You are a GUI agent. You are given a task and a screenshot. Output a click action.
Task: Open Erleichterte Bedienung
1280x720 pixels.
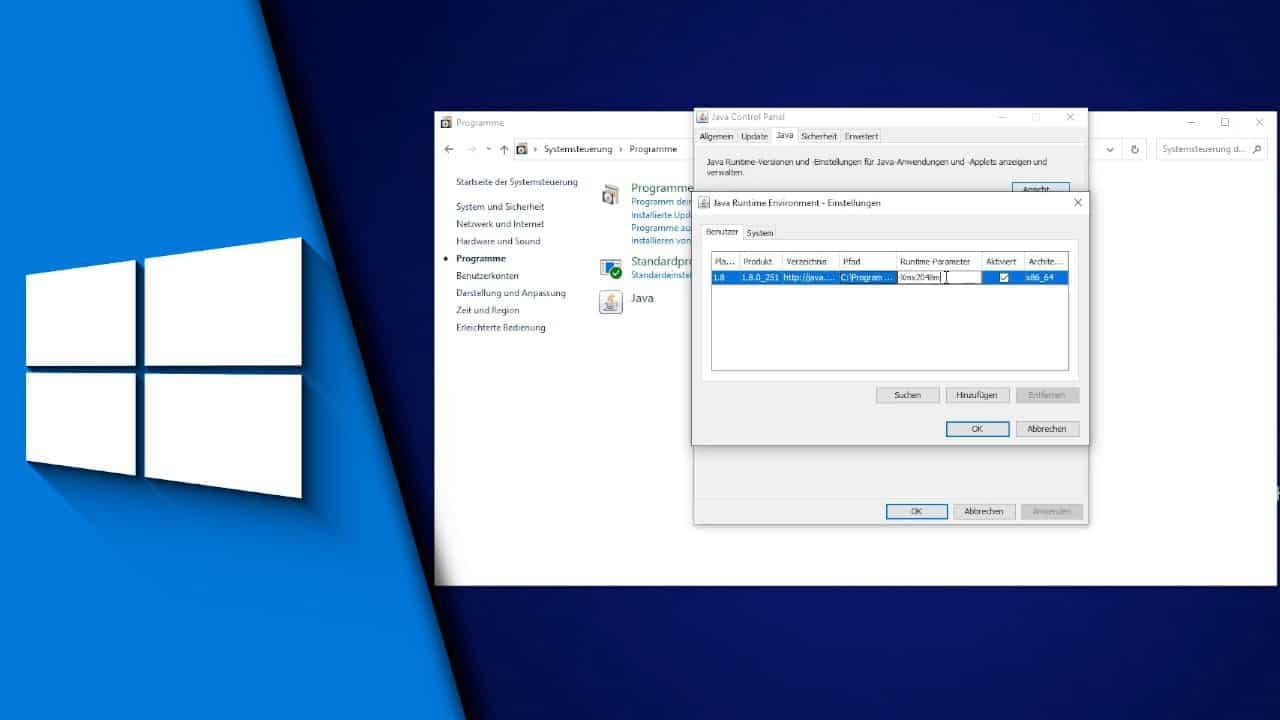coord(501,327)
